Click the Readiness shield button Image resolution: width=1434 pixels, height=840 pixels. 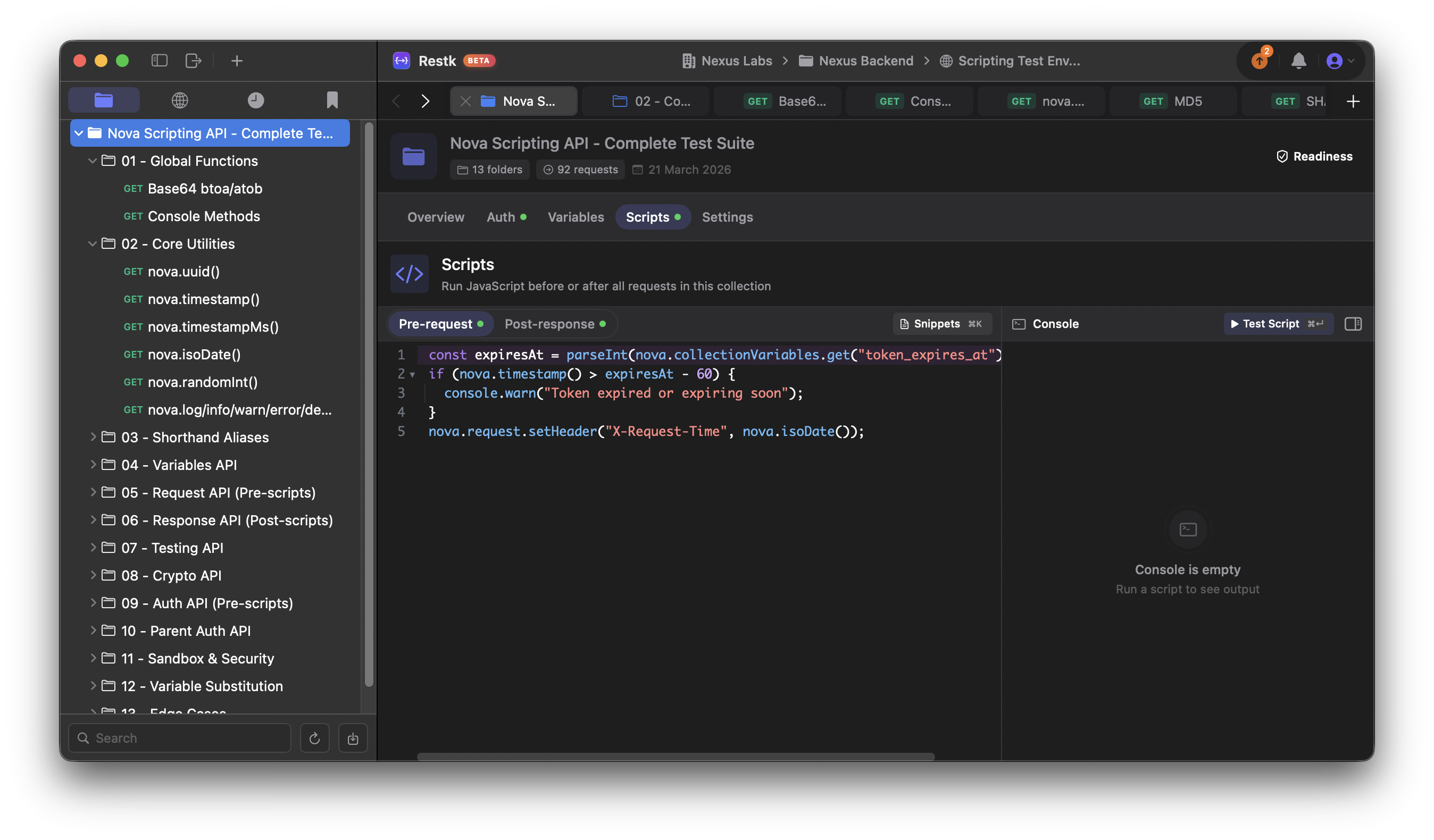pyautogui.click(x=1314, y=156)
